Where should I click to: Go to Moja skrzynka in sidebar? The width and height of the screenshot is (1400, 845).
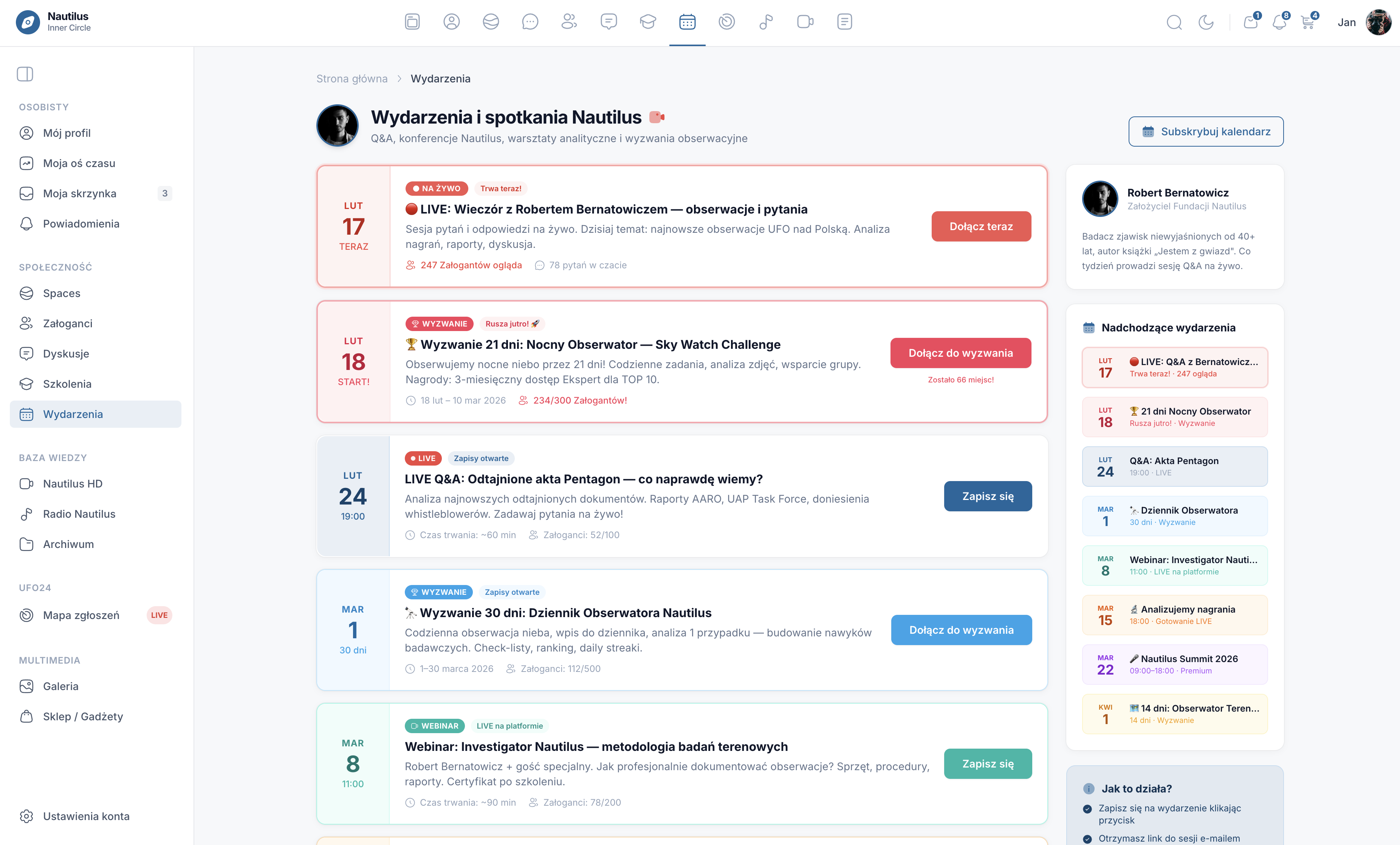click(79, 193)
